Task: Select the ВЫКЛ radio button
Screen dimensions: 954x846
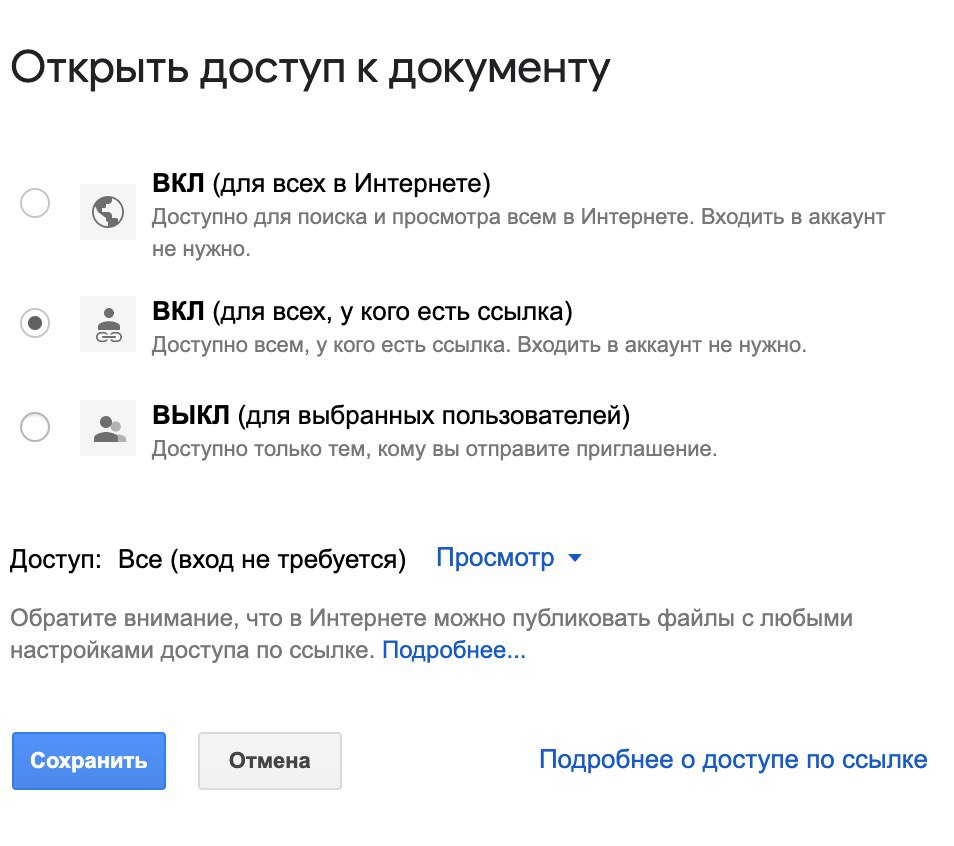Action: pos(35,427)
